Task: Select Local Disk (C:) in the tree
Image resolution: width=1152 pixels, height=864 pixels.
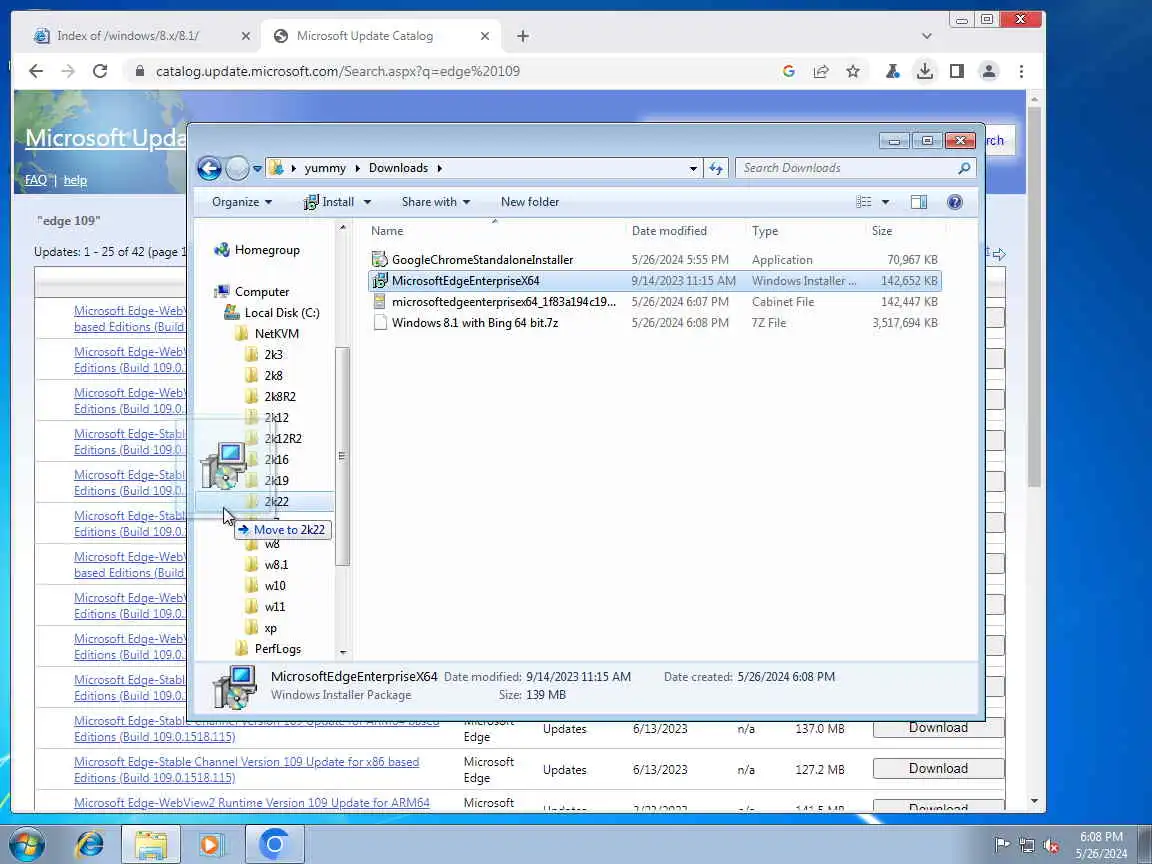Action: click(281, 313)
